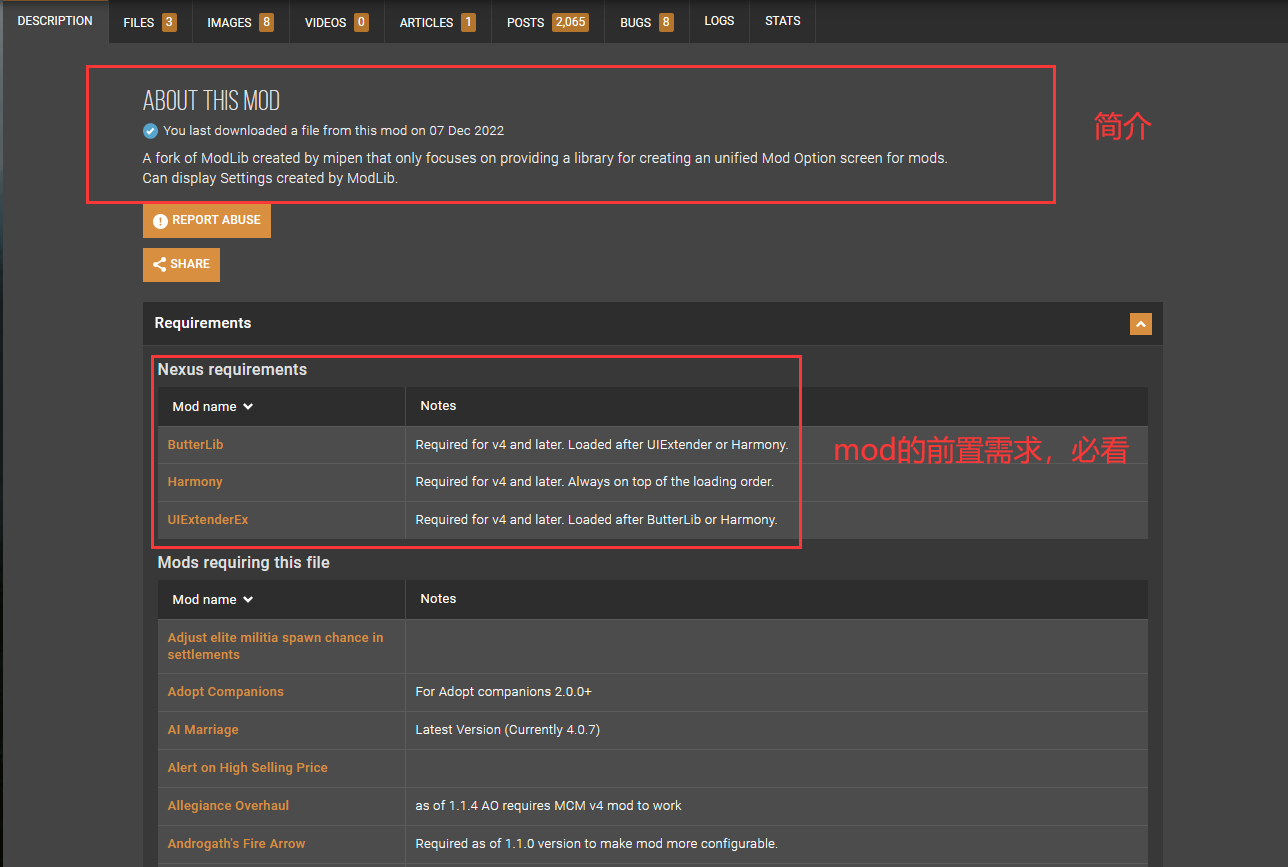Viewport: 1288px width, 867px height.
Task: Click the Bugs count badge 8
Action: pos(666,22)
